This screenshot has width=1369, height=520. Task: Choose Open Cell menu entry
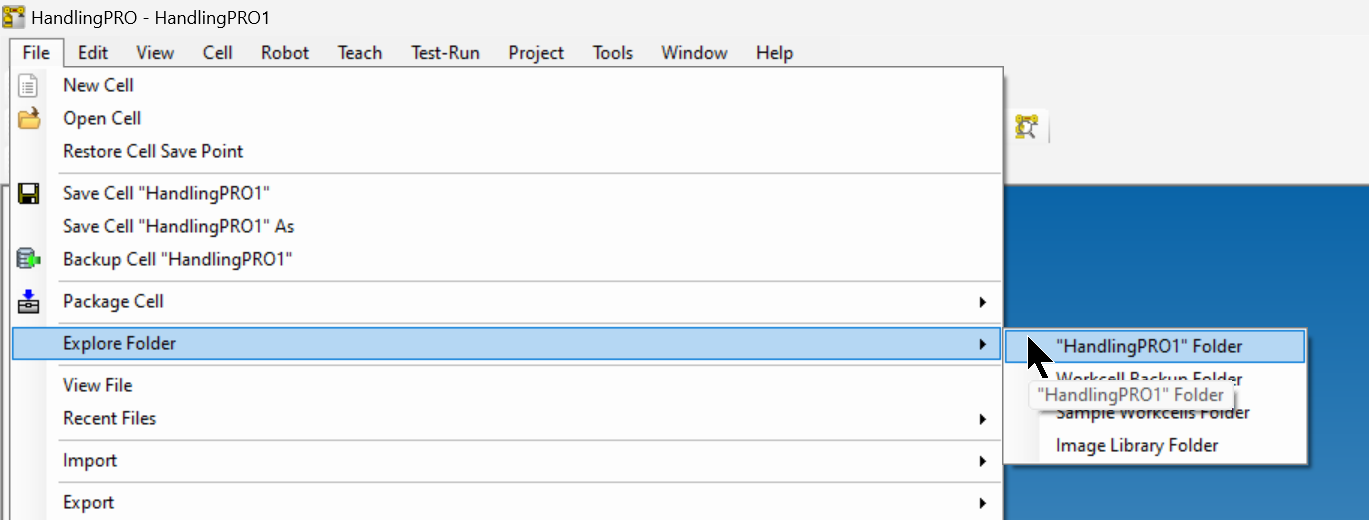pos(506,119)
